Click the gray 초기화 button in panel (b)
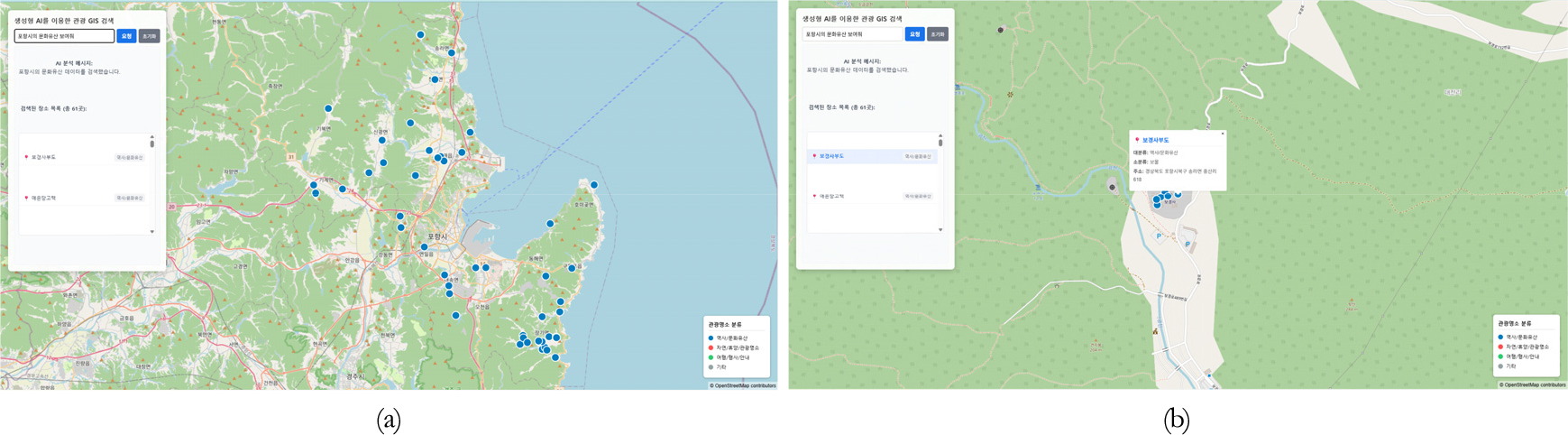 [x=938, y=34]
